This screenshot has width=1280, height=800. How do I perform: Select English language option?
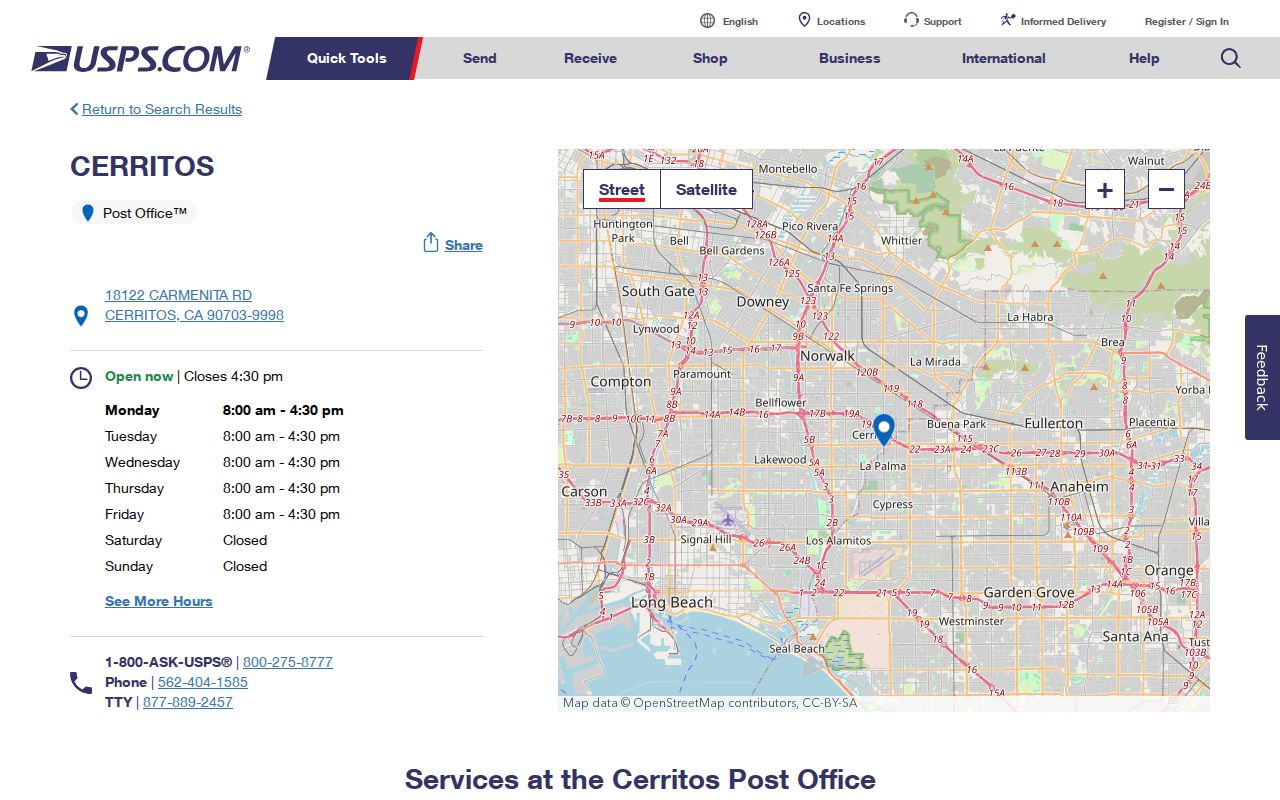(x=740, y=21)
